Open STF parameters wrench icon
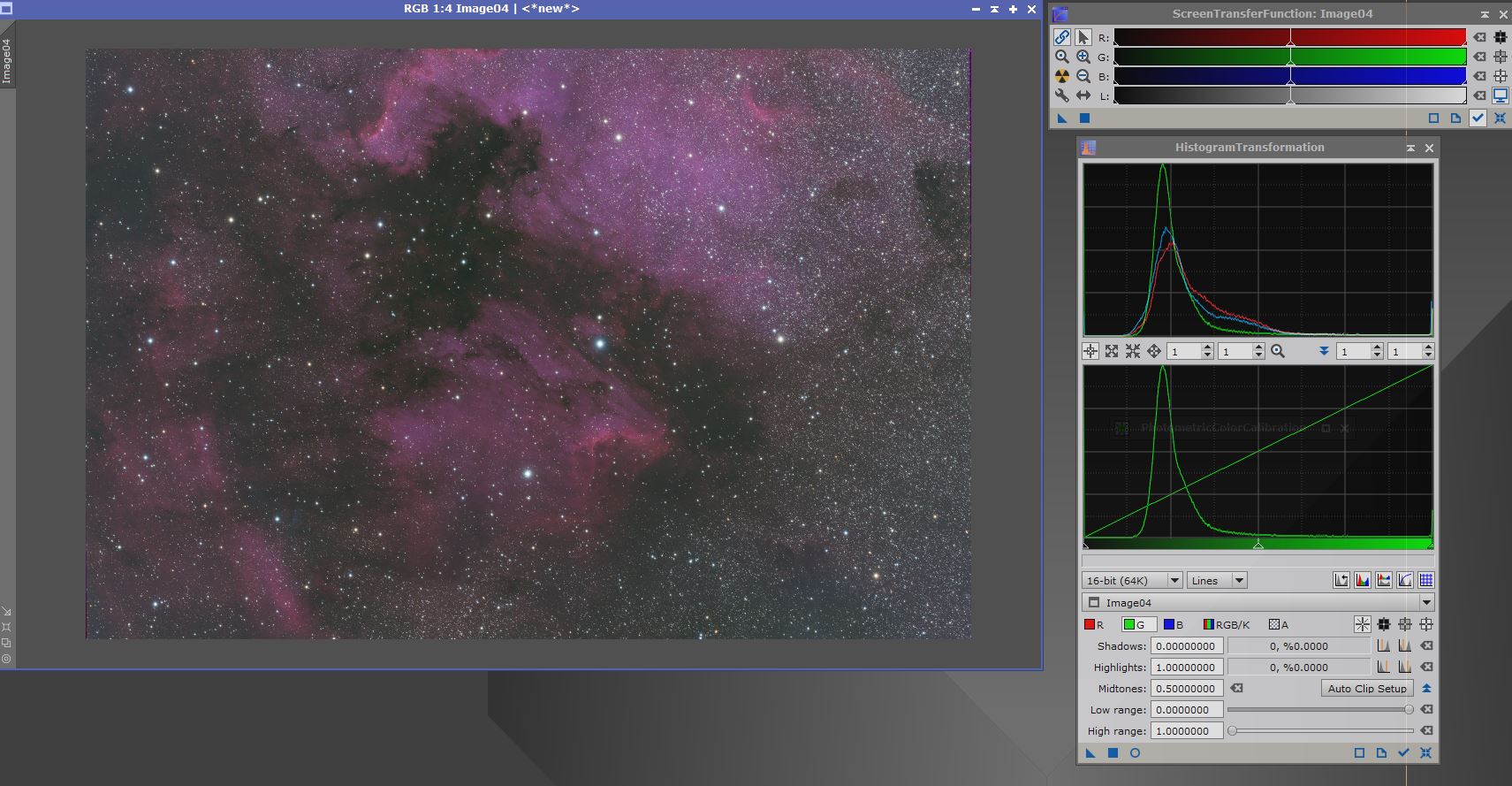Viewport: 1512px width, 786px height. pos(1062,95)
